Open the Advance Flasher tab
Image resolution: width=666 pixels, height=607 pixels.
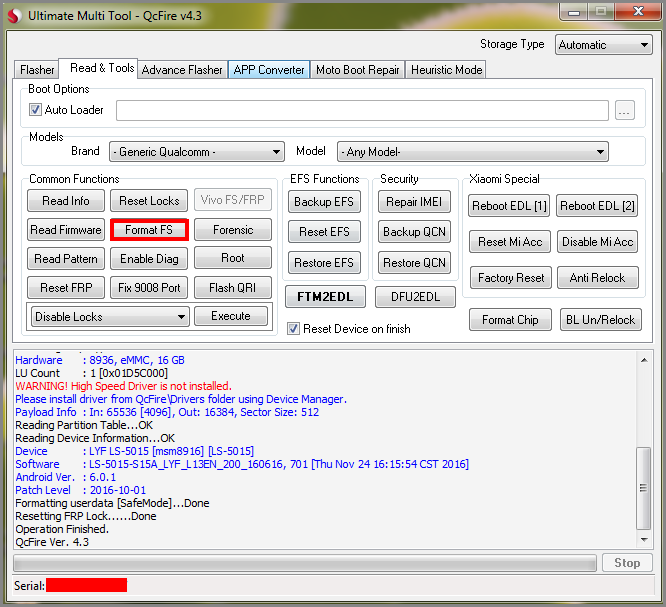(182, 70)
